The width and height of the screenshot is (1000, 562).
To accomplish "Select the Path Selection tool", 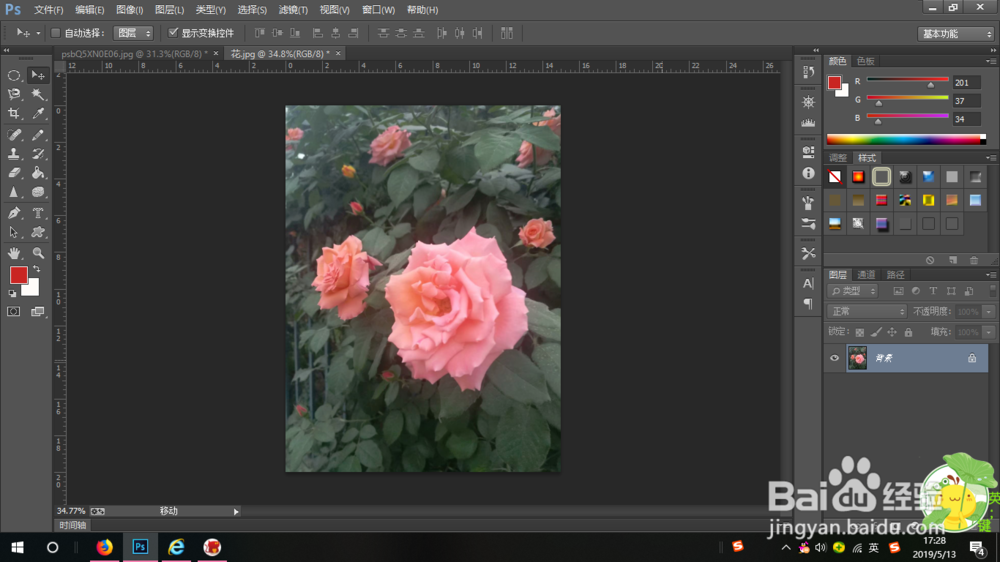I will pyautogui.click(x=13, y=232).
